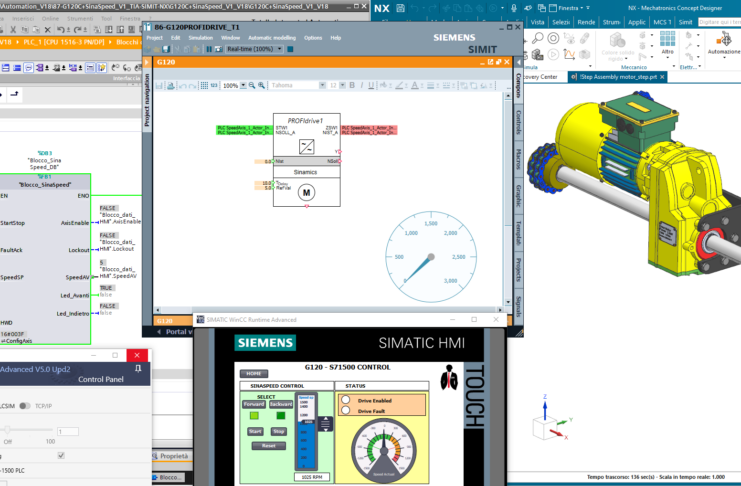Image resolution: width=741 pixels, height=486 pixels.
Task: Click the zoom out magnifier in the G120 chart
Action: (x=252, y=86)
